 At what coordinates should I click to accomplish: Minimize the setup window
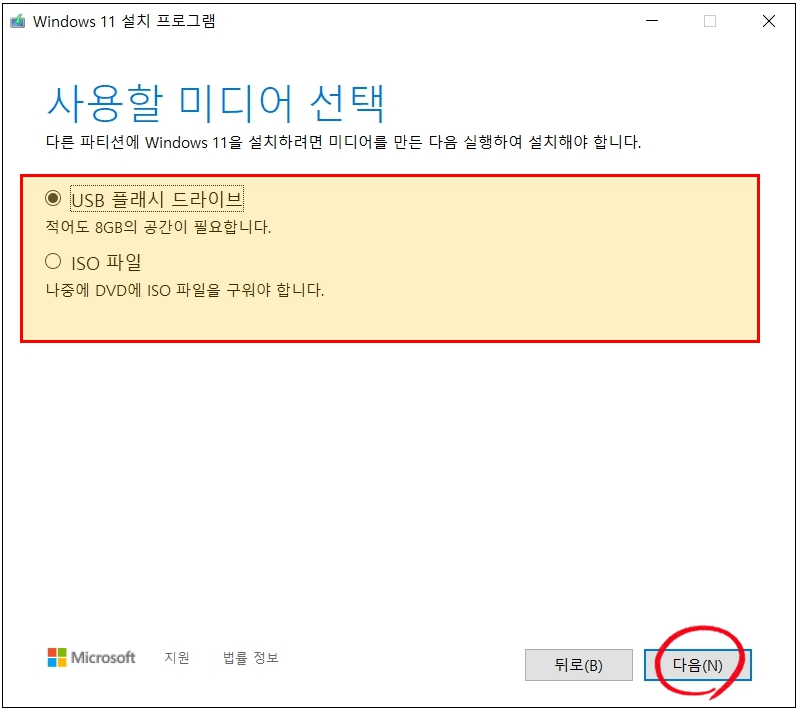click(652, 21)
